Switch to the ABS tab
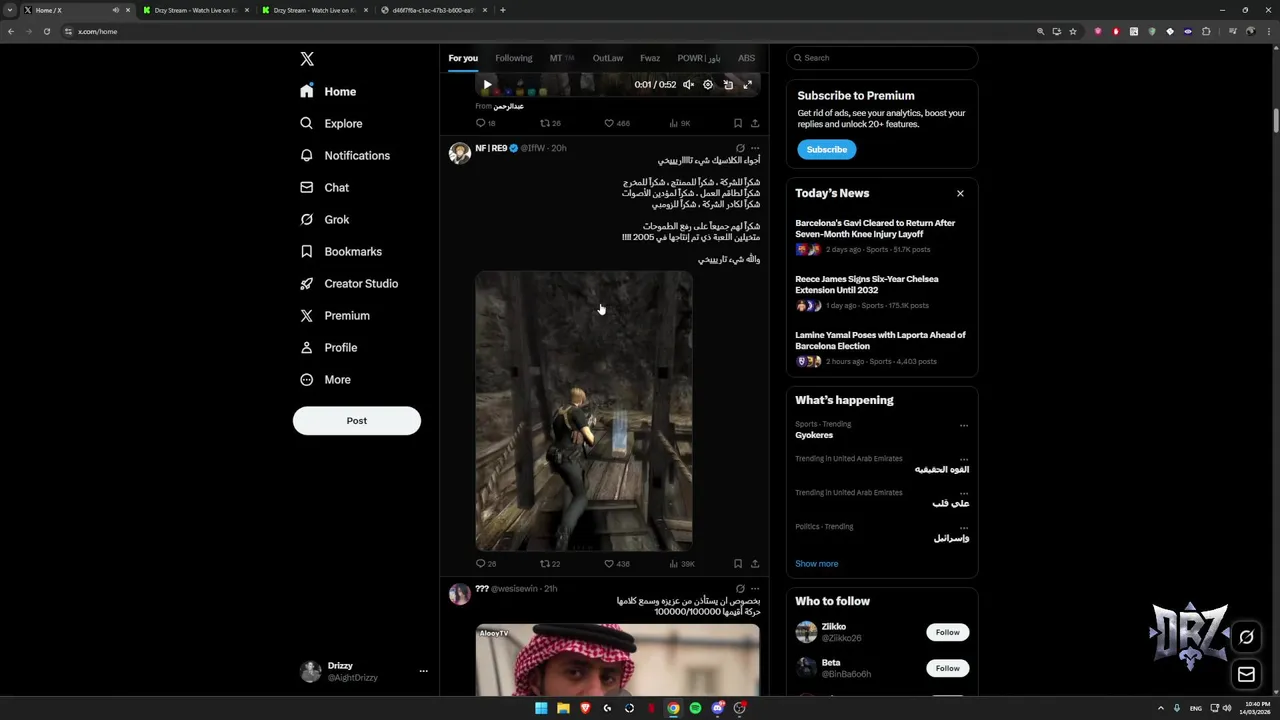 tap(746, 58)
